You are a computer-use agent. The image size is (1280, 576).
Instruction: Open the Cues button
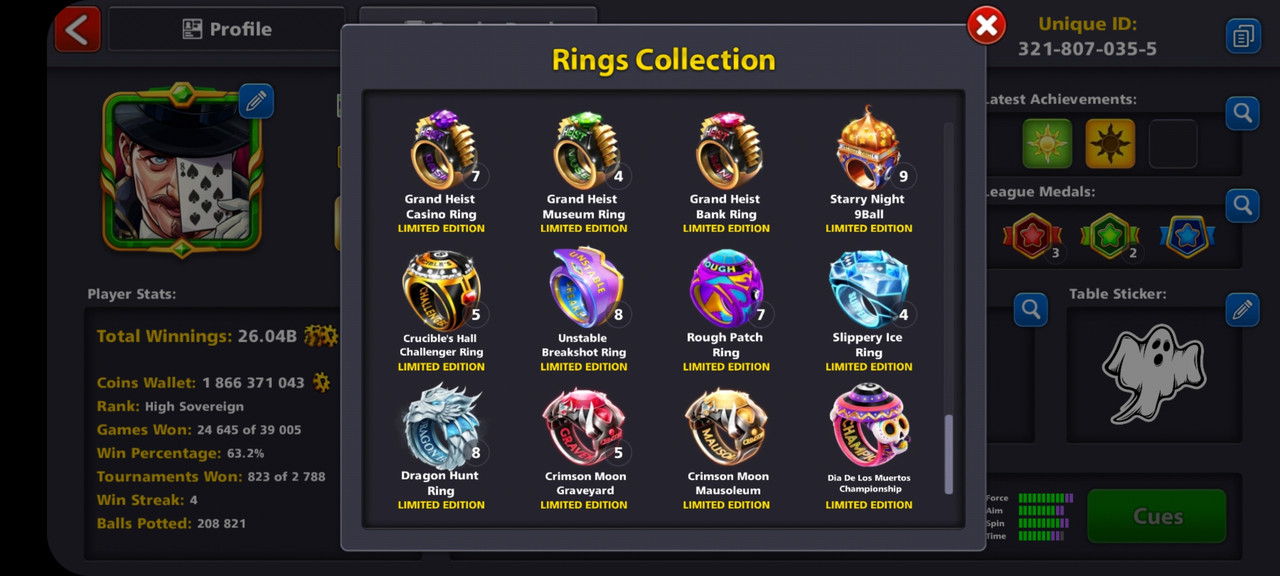[x=1157, y=516]
